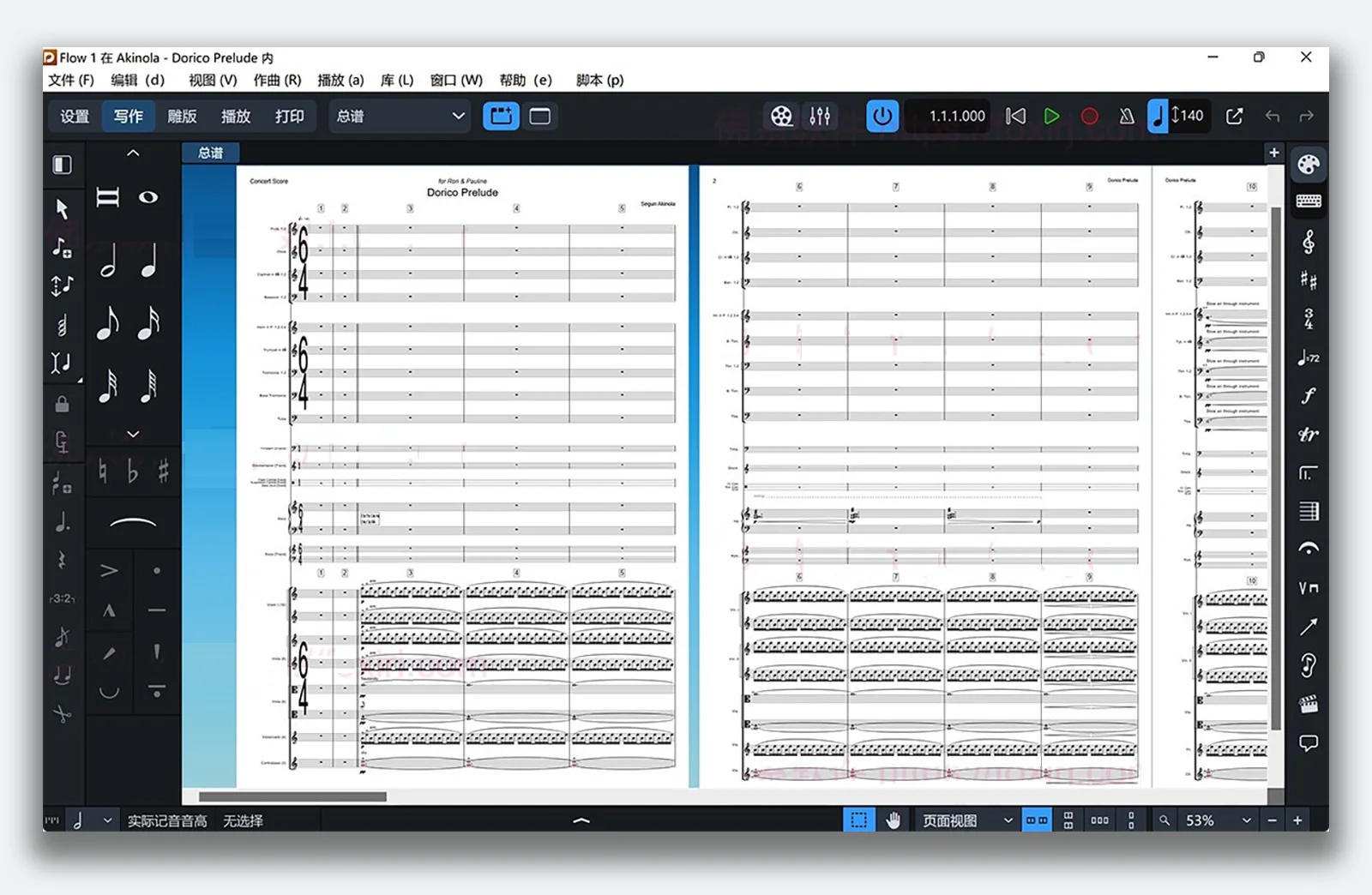Open the Mixer window

coord(820,116)
